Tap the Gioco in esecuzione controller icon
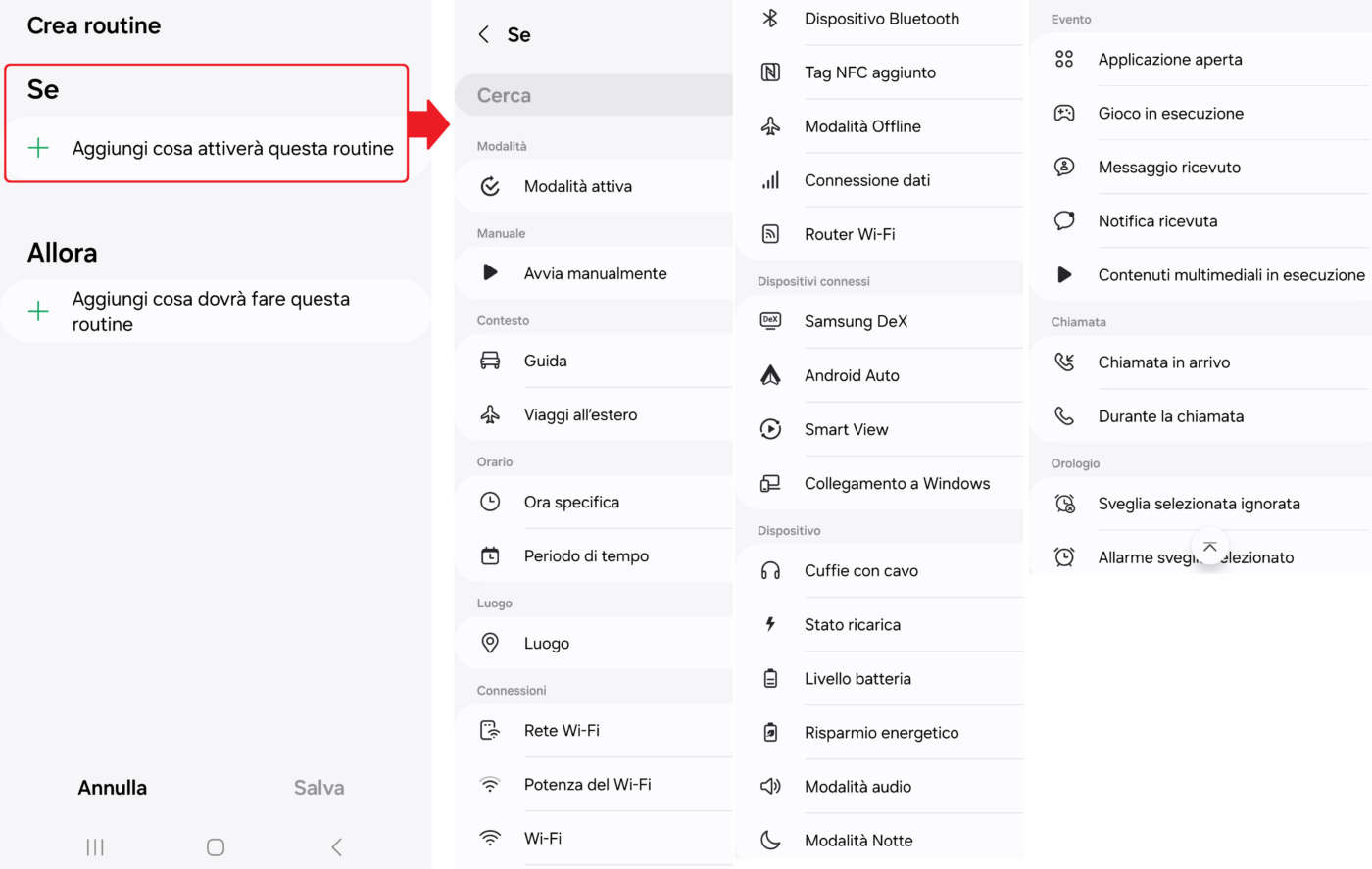The width and height of the screenshot is (1372, 869). click(x=1064, y=113)
